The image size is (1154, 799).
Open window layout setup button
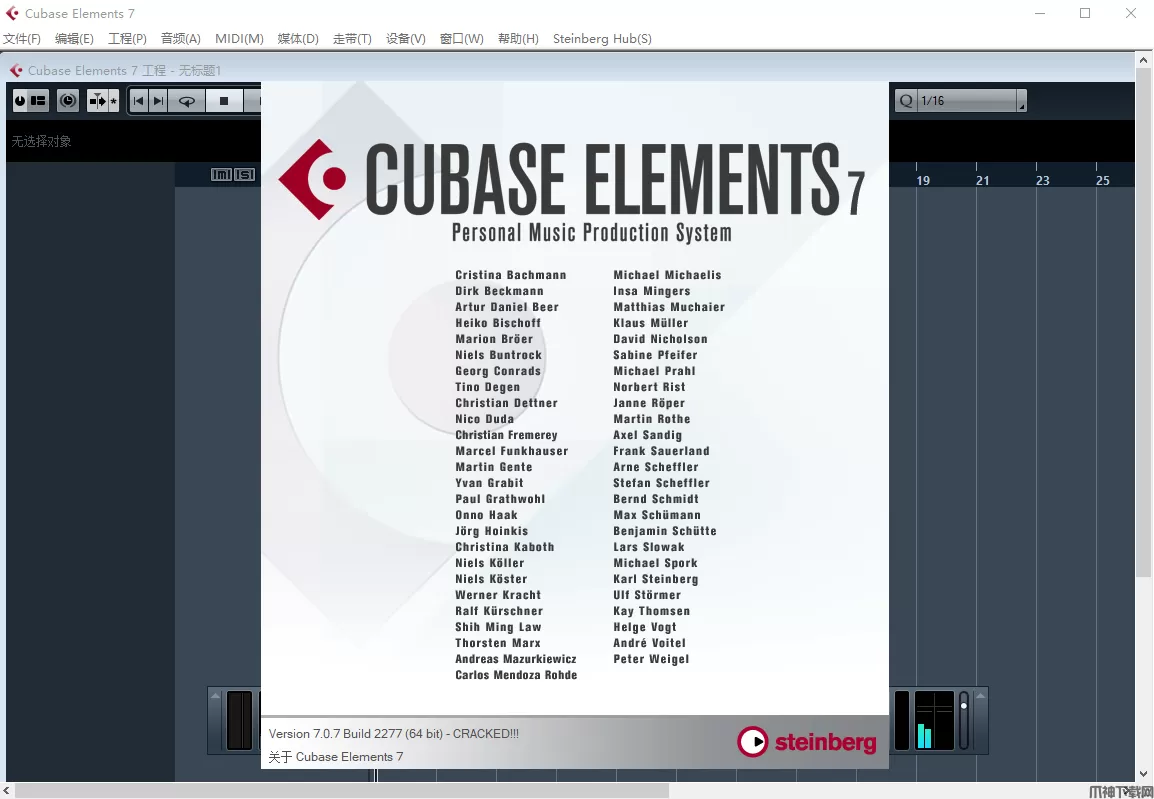(38, 100)
